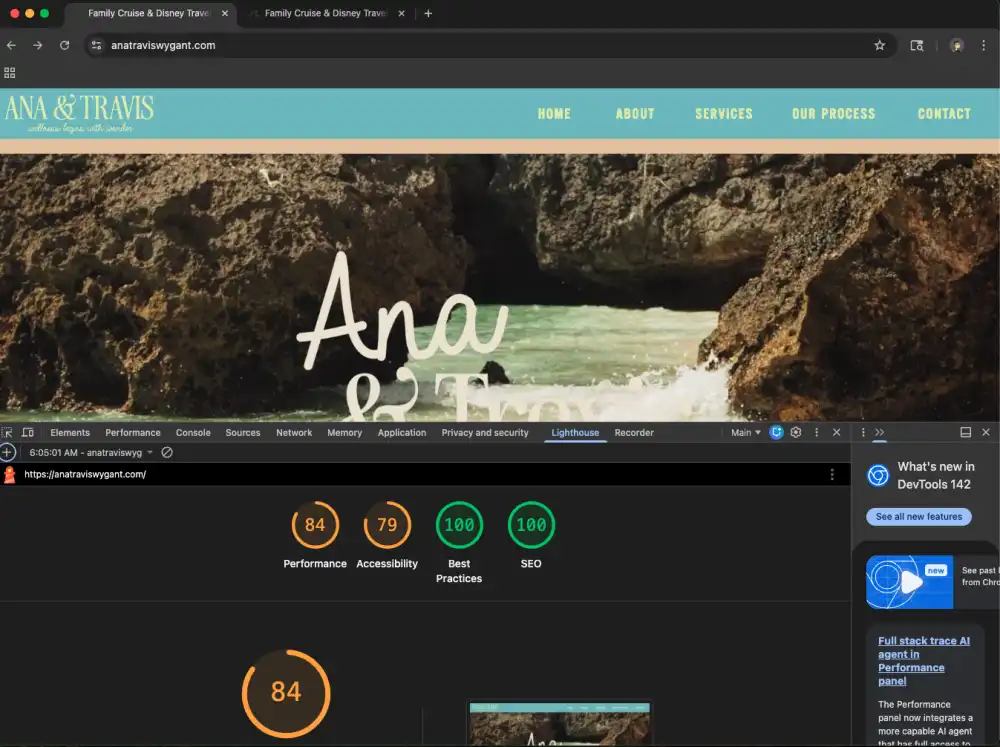Click See all new features button

(918, 517)
